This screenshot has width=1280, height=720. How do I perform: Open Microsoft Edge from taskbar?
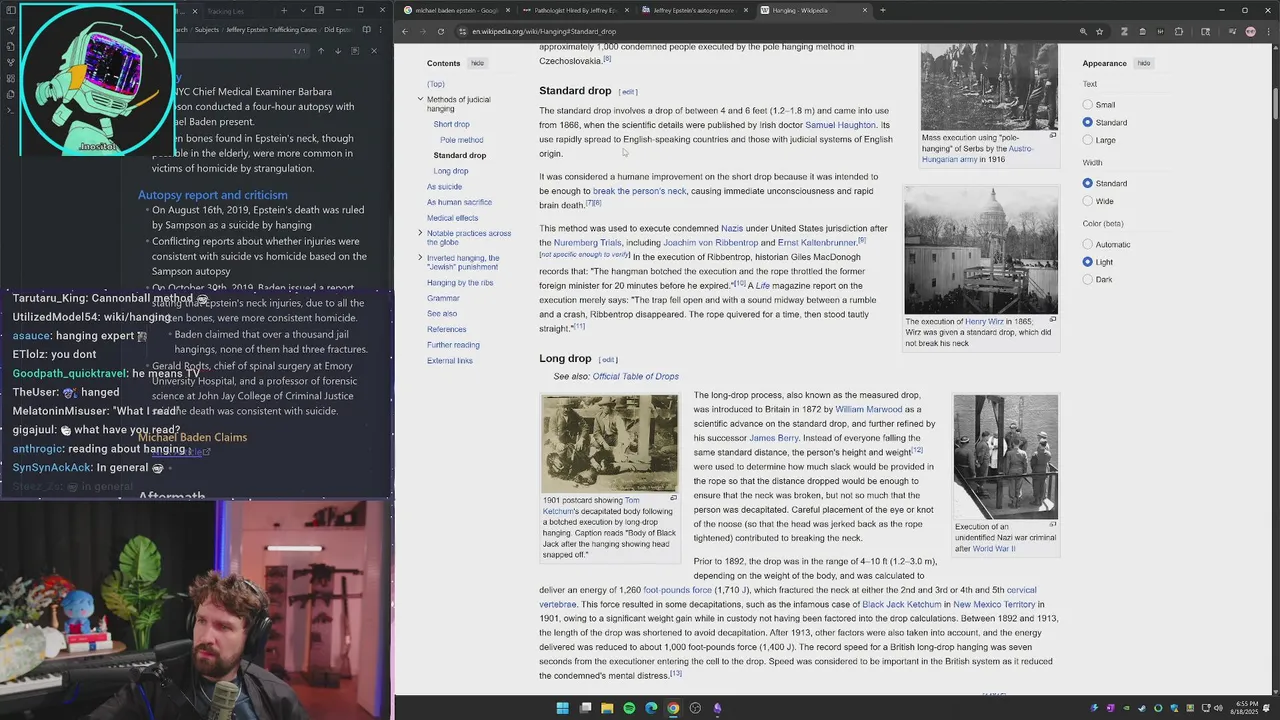(x=651, y=708)
